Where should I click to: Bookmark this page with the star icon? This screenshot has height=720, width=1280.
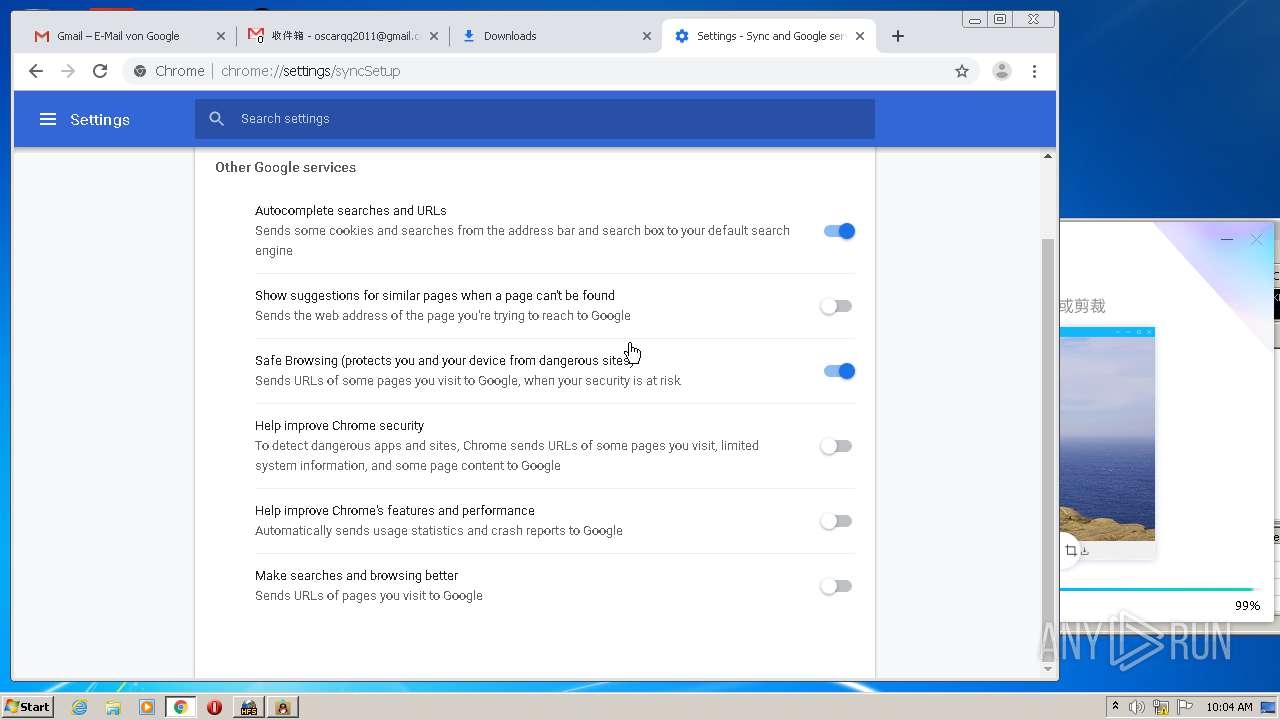point(962,71)
